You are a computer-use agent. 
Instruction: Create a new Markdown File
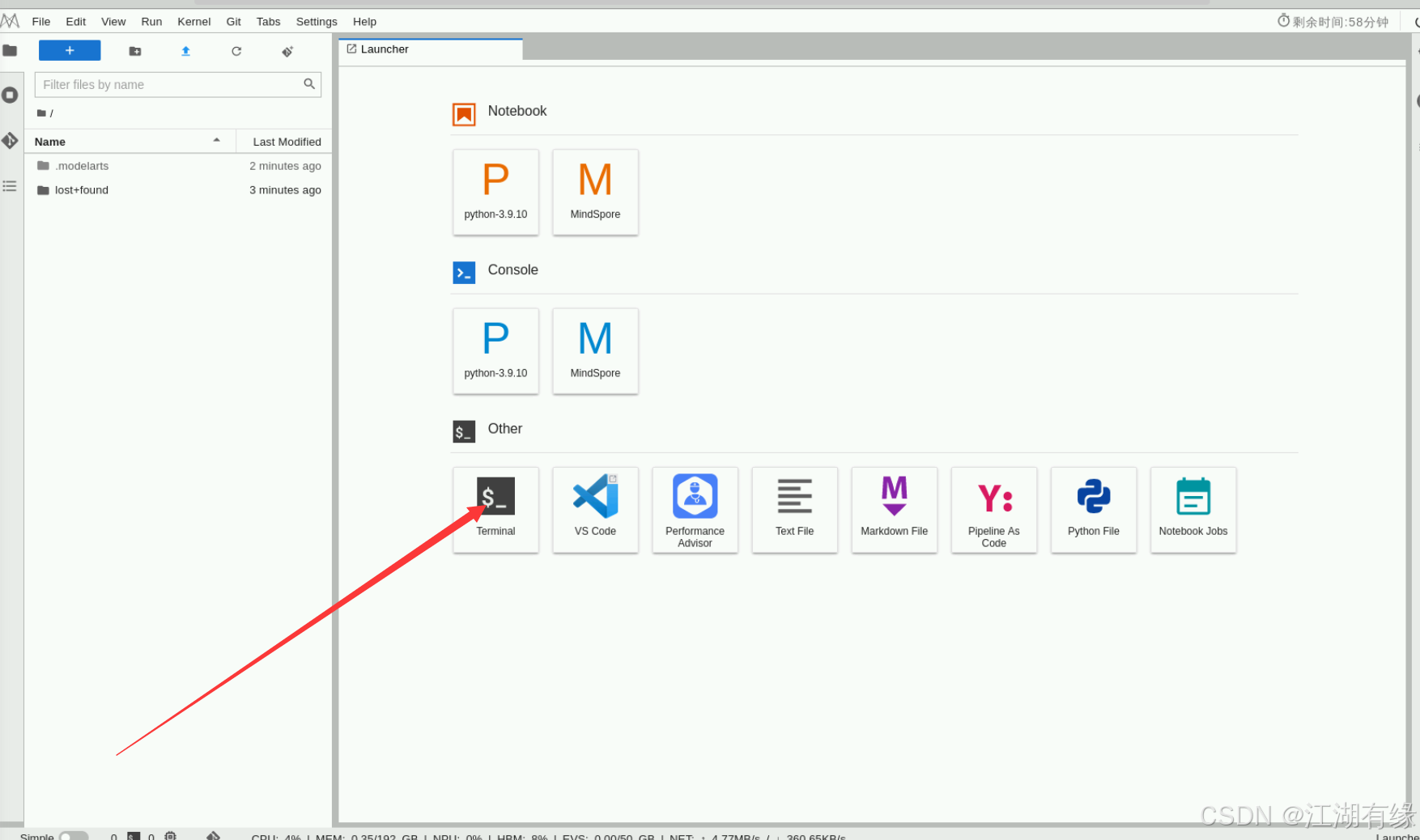tap(894, 510)
